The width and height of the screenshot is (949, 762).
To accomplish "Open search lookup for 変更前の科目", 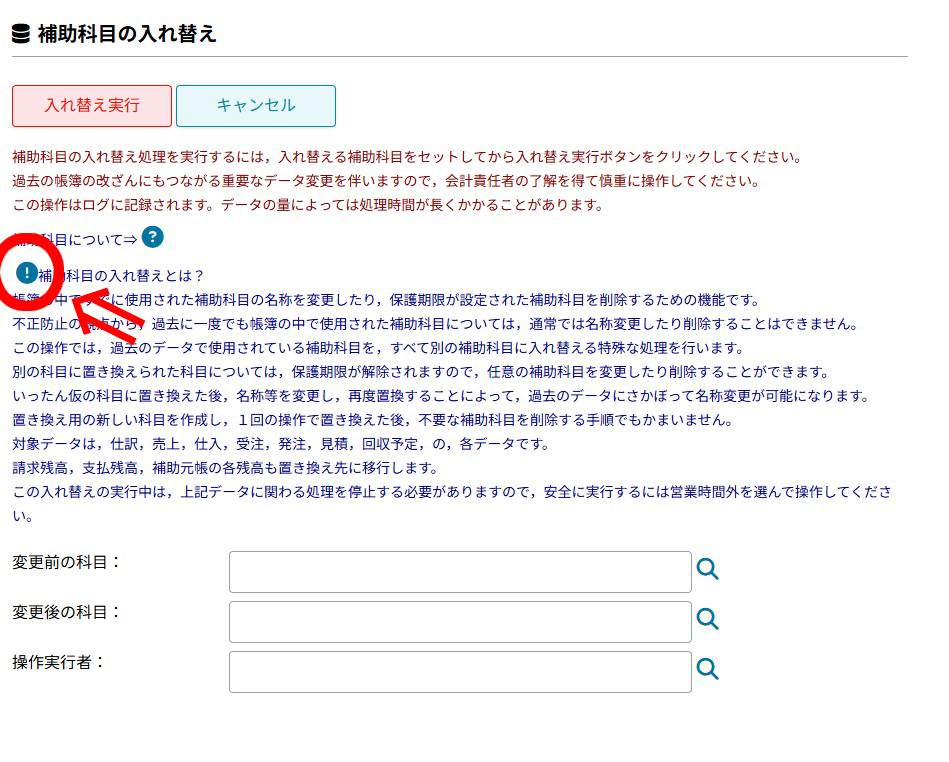I will pyautogui.click(x=708, y=570).
